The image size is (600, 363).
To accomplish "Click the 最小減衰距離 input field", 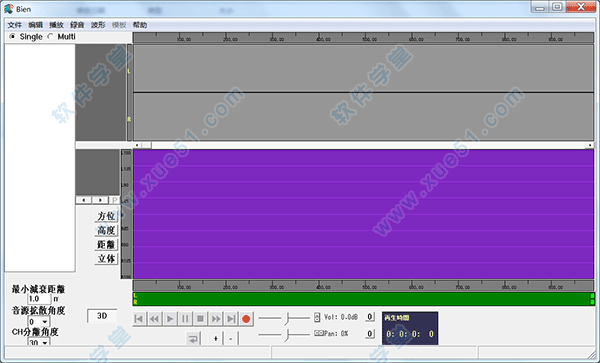I will pos(39,299).
